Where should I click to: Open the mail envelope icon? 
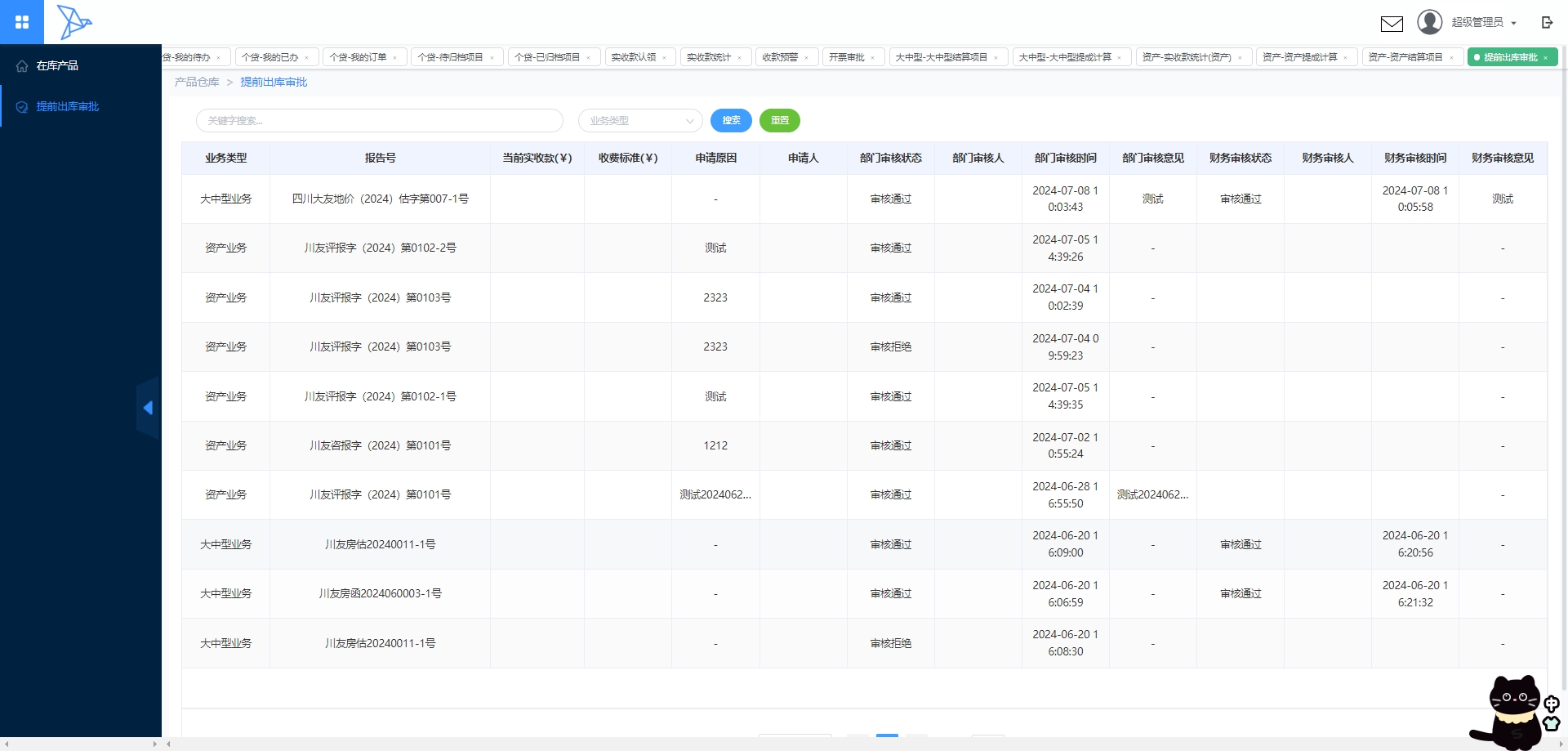[1392, 24]
